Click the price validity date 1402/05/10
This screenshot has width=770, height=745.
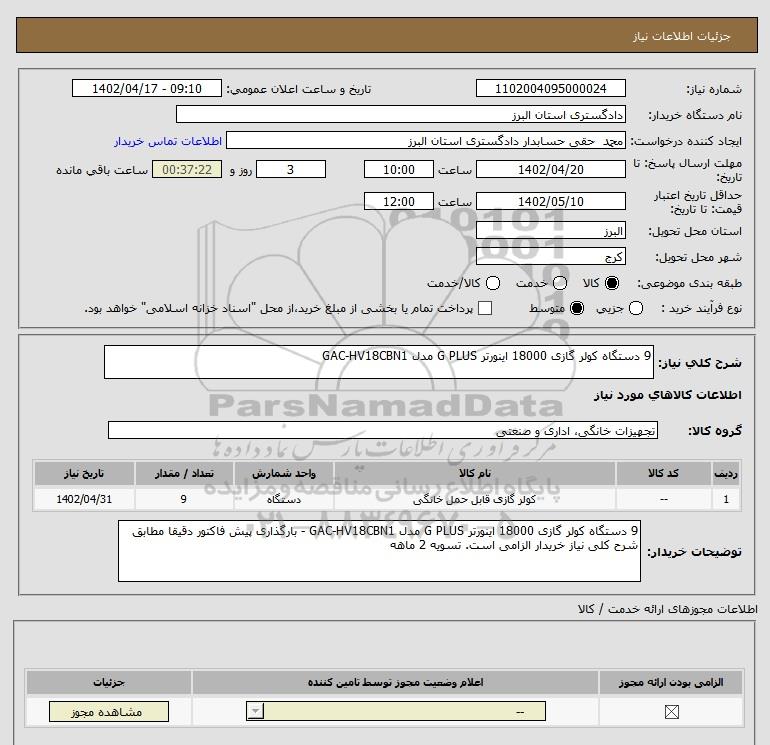pos(550,201)
